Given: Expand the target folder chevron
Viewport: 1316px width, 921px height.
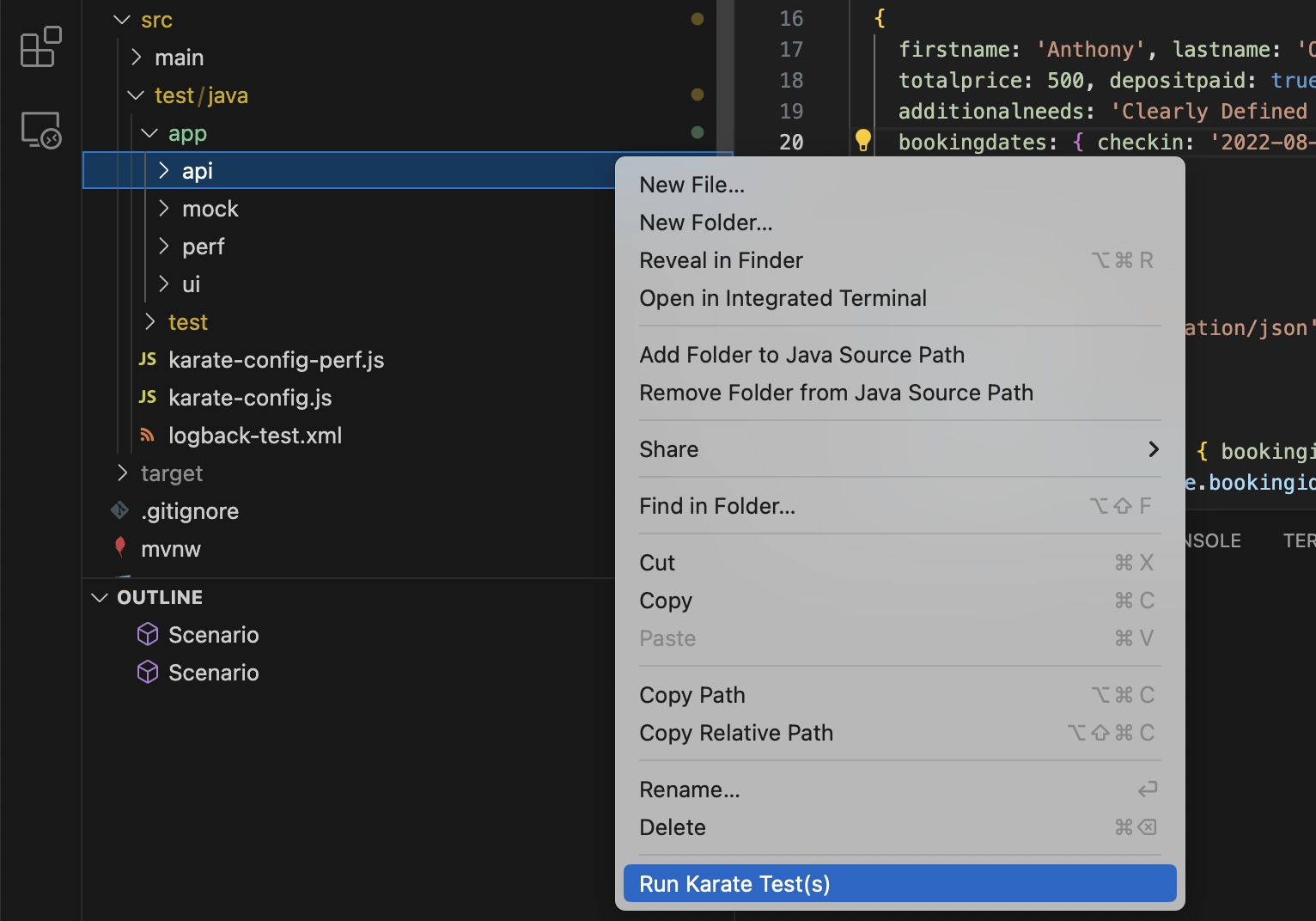Looking at the screenshot, I should 122,473.
